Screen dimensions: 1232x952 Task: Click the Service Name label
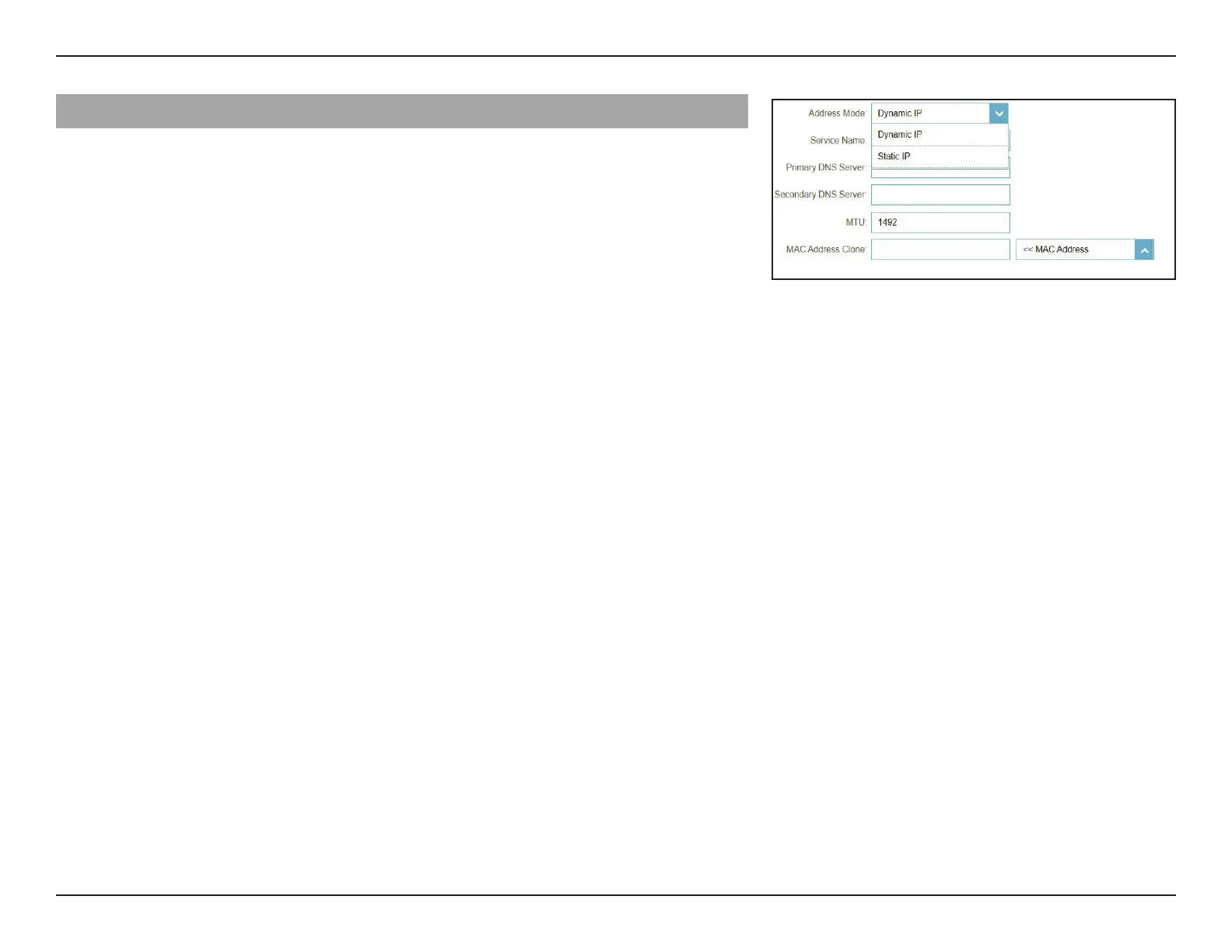[x=837, y=141]
